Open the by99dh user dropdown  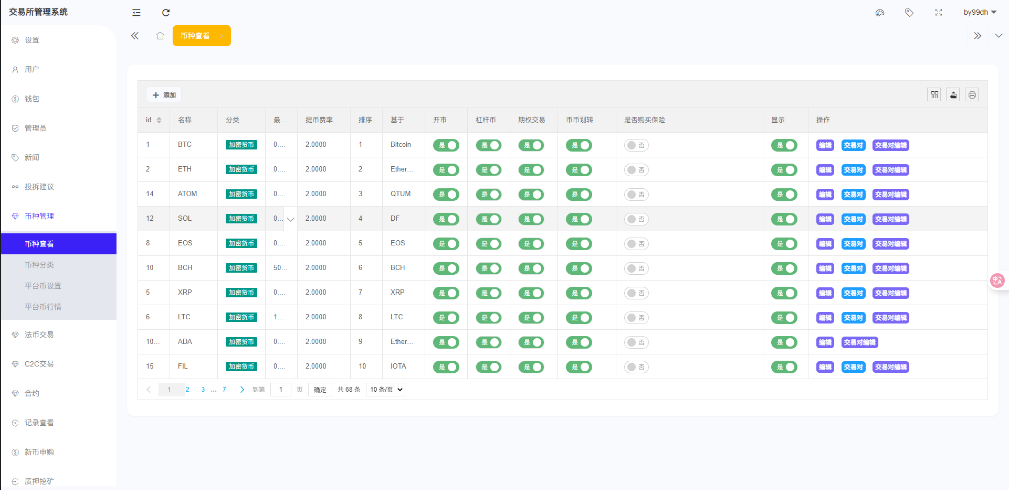[x=979, y=12]
